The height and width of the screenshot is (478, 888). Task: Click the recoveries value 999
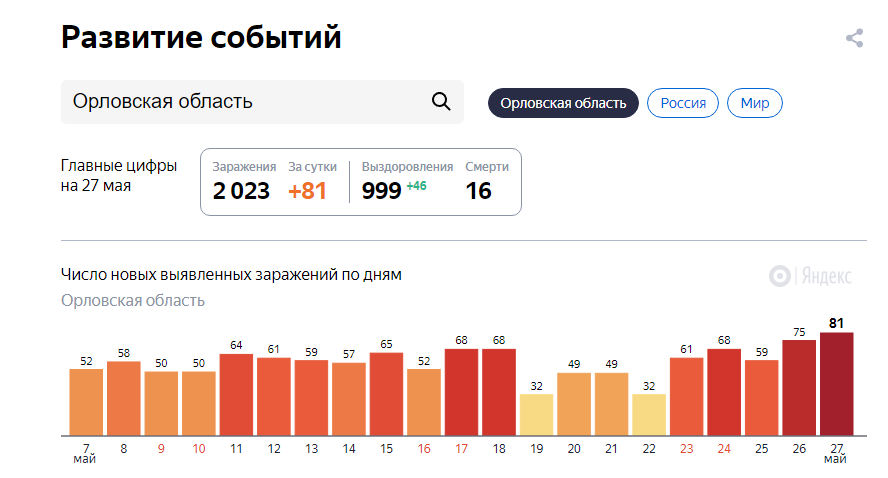382,191
